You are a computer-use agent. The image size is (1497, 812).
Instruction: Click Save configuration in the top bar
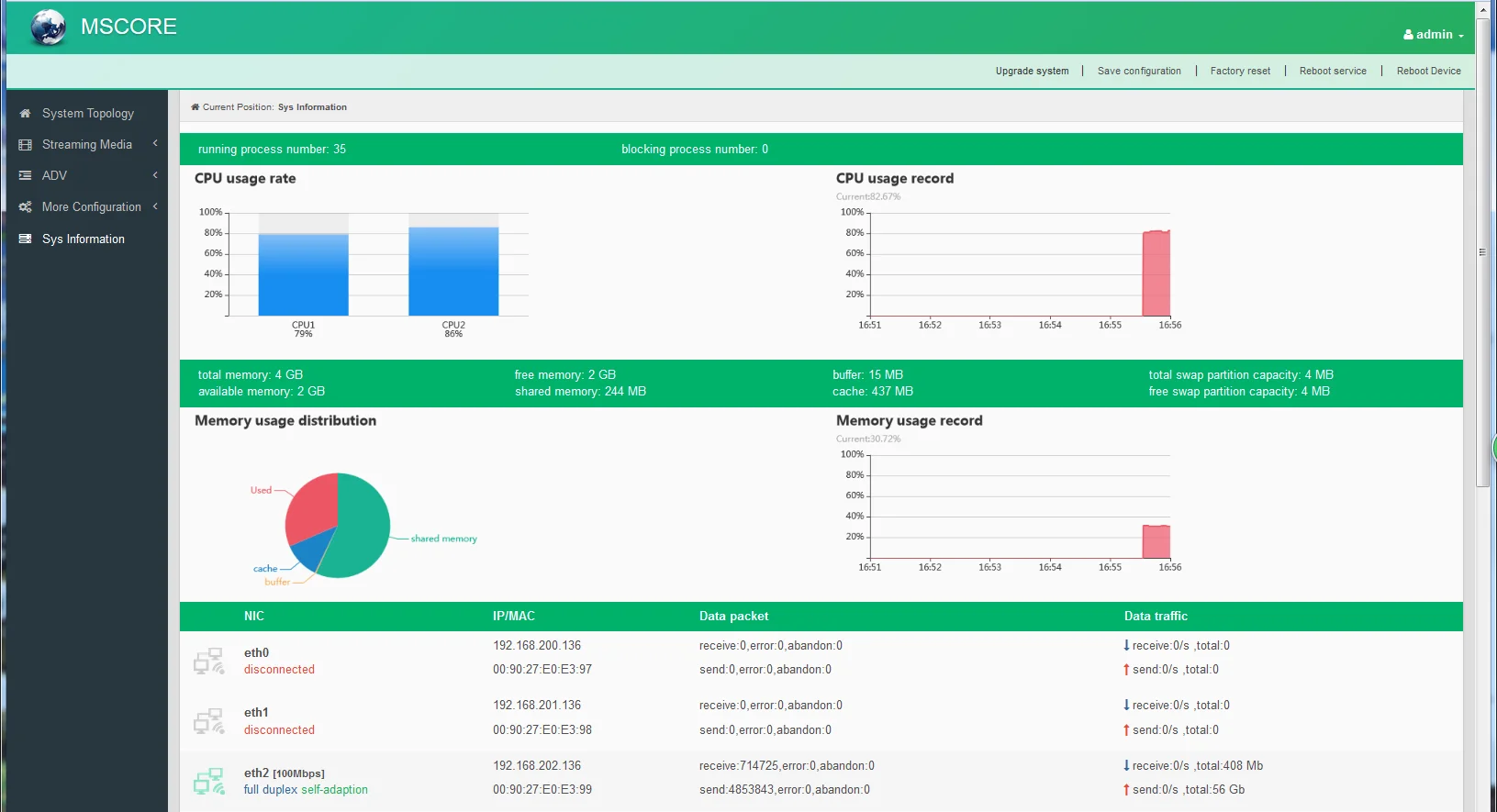(x=1139, y=71)
